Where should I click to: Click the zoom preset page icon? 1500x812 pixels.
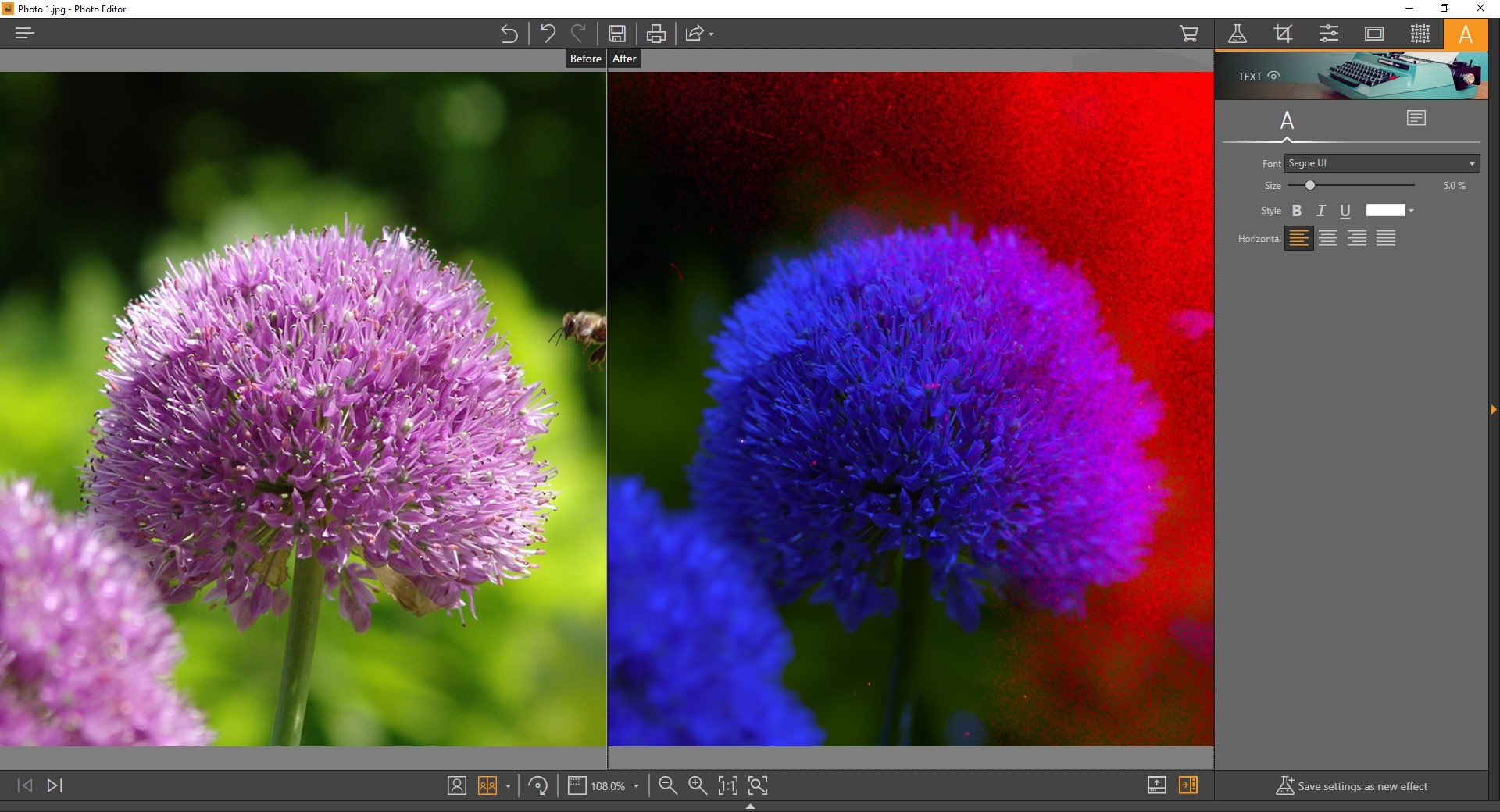point(577,785)
